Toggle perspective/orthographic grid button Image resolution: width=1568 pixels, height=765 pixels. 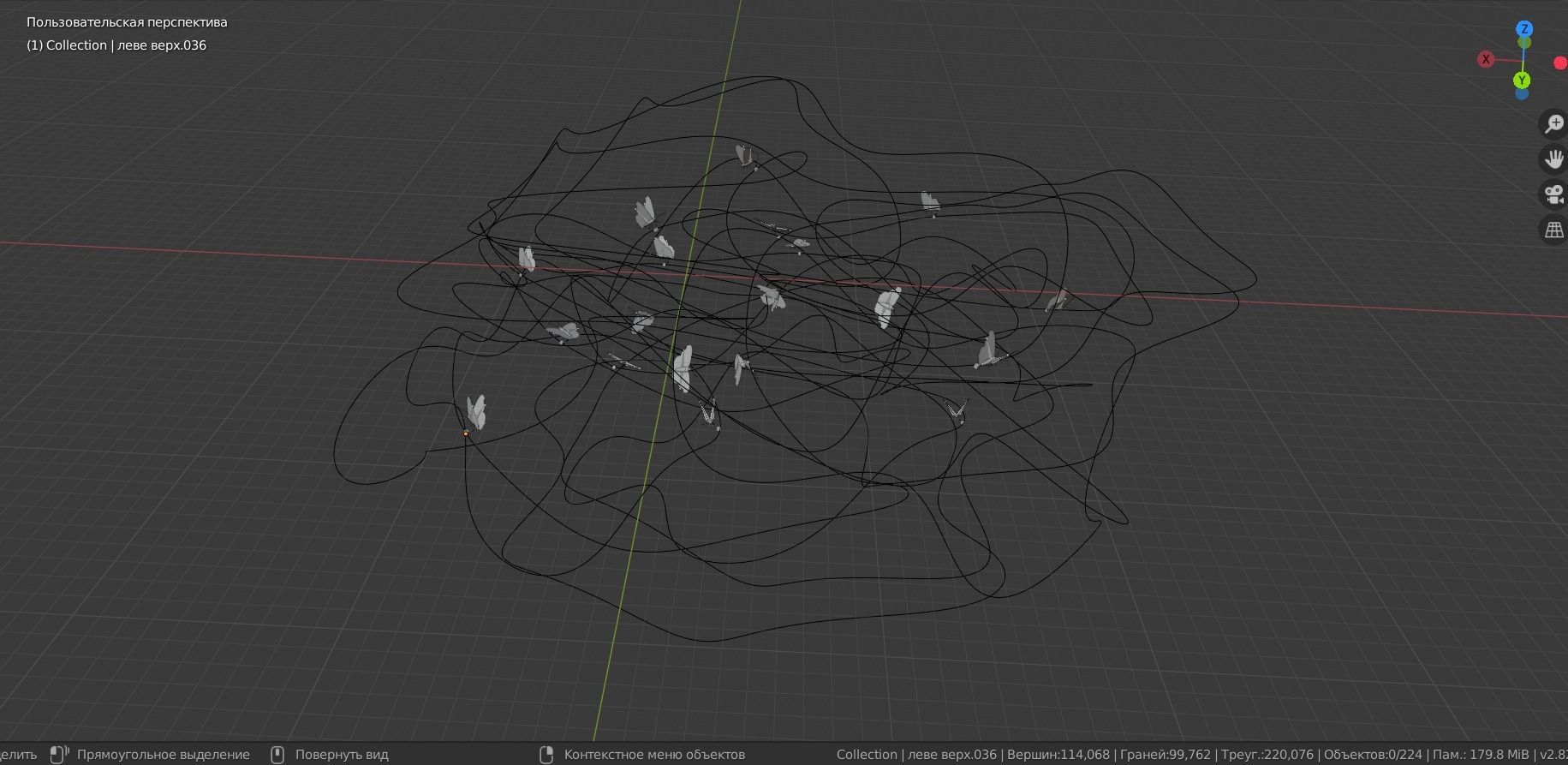coord(1553,230)
